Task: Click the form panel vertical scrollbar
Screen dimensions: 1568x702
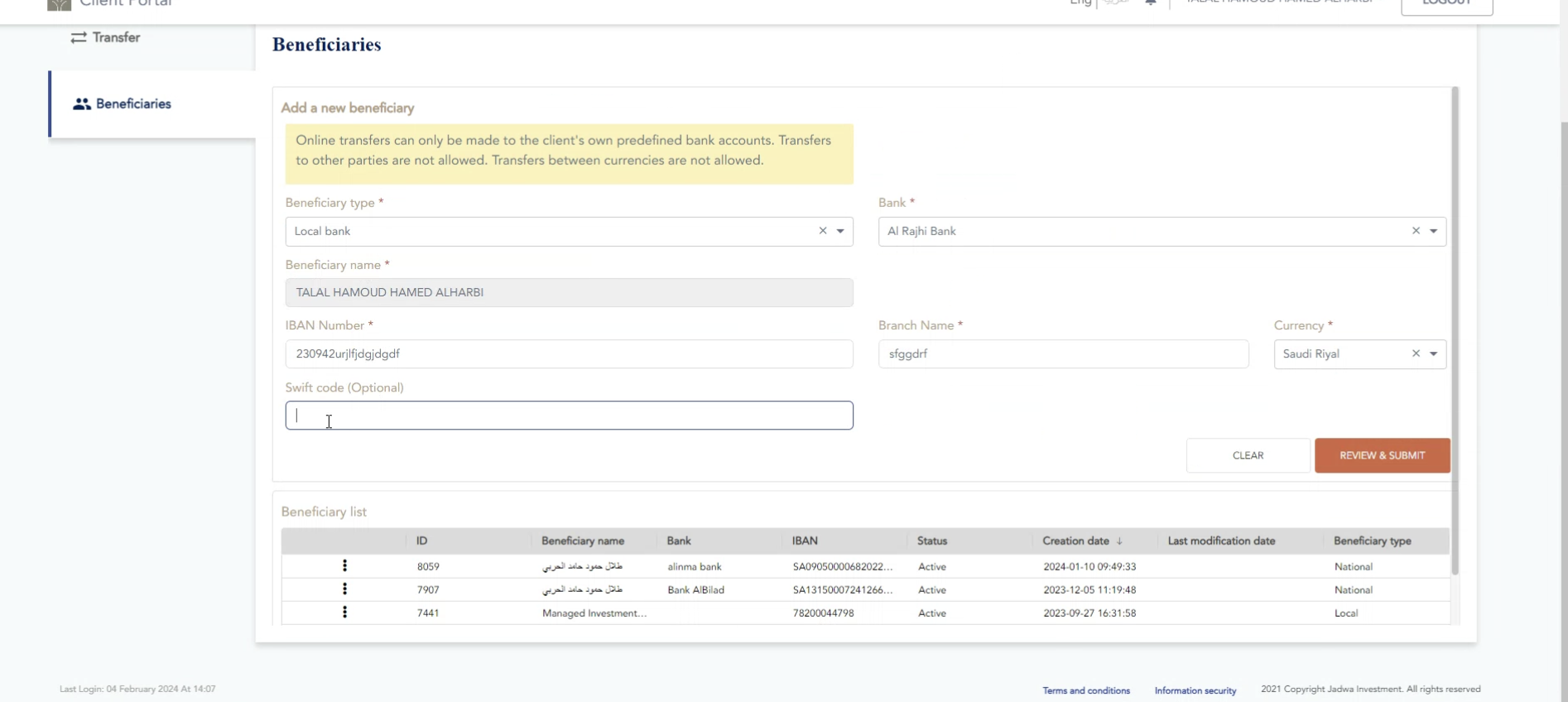Action: [1455, 331]
